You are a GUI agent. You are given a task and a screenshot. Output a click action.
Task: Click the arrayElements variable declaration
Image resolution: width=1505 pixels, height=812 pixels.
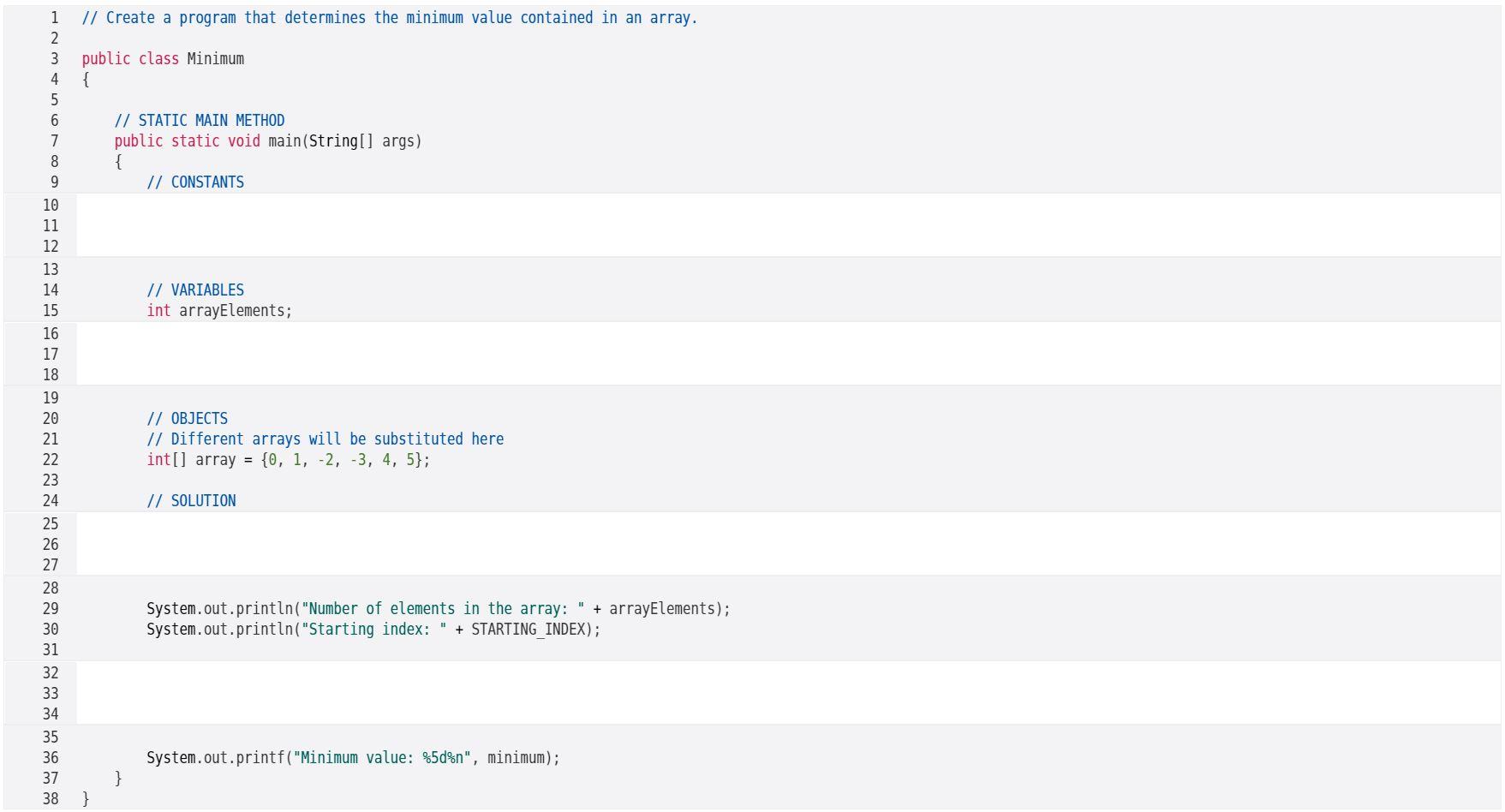[x=219, y=310]
